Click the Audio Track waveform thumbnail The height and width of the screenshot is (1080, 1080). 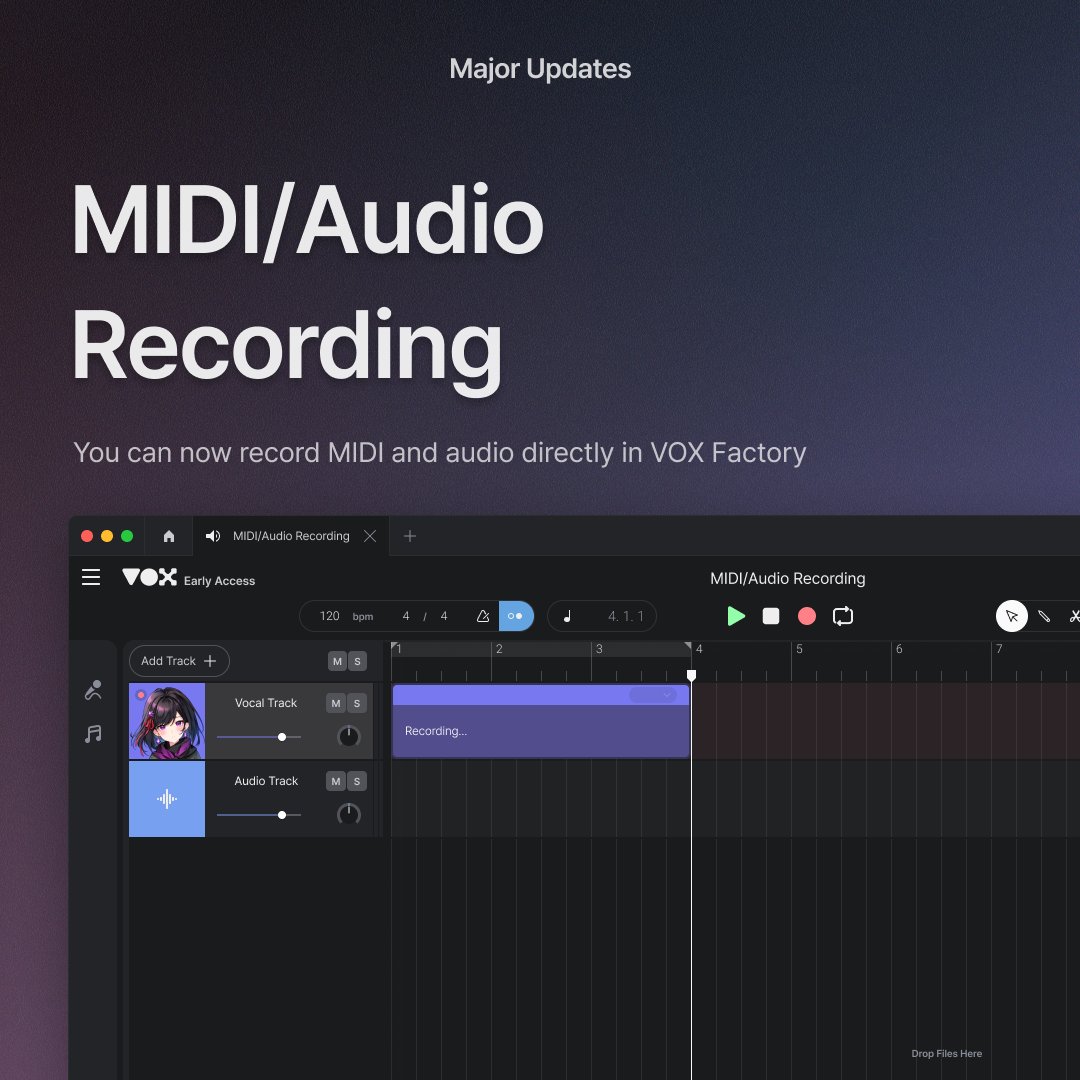tap(167, 799)
